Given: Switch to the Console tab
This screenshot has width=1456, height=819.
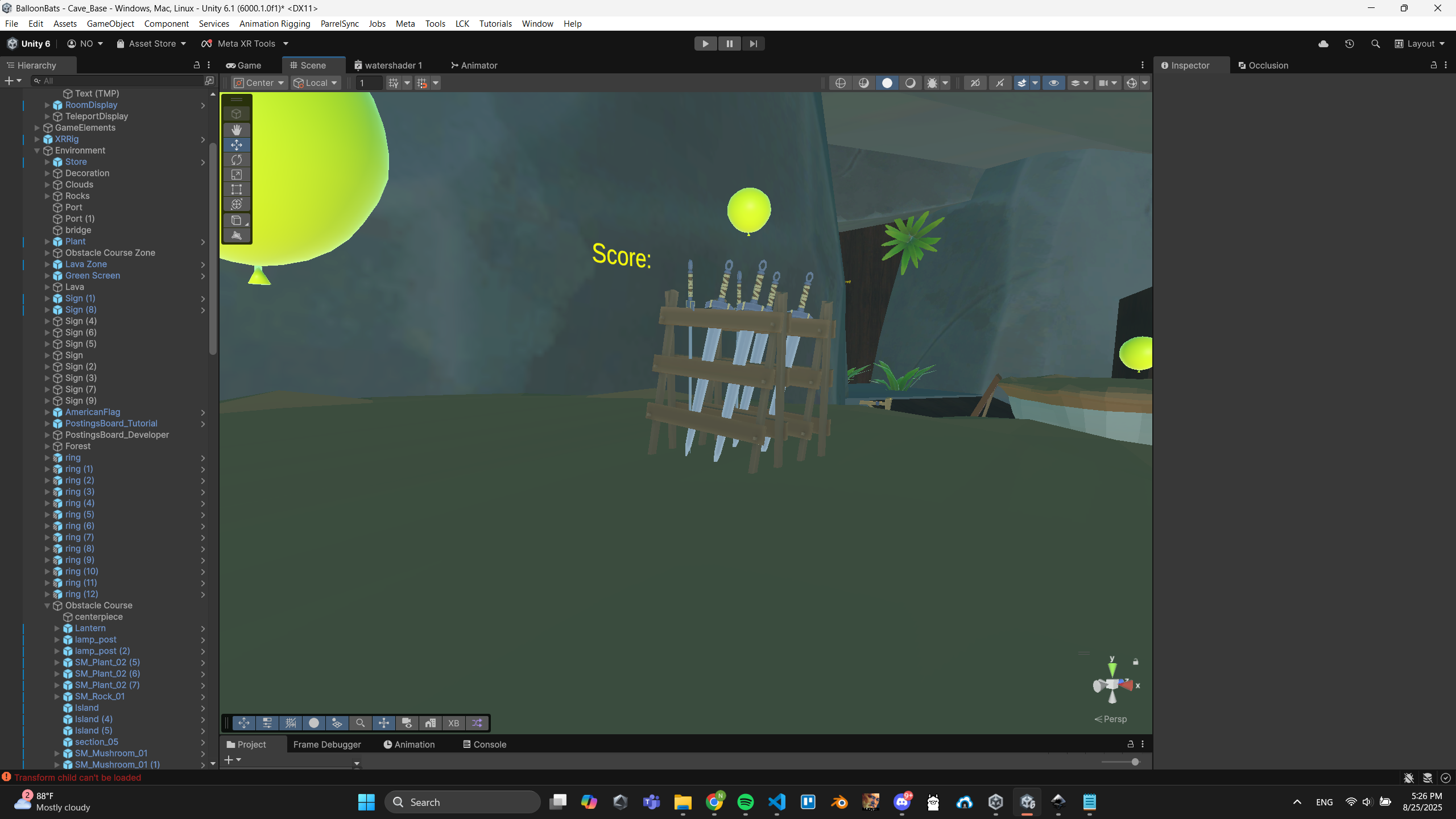Looking at the screenshot, I should [x=484, y=744].
